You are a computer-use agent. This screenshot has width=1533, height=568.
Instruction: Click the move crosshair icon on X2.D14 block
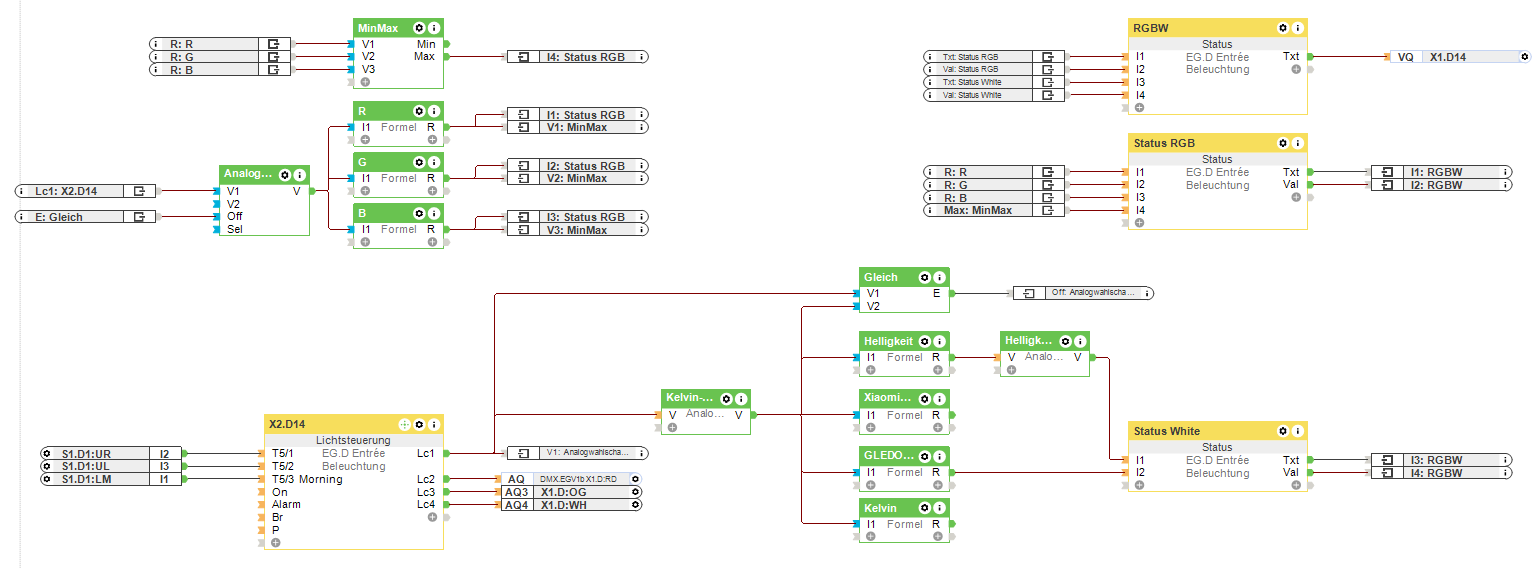404,425
